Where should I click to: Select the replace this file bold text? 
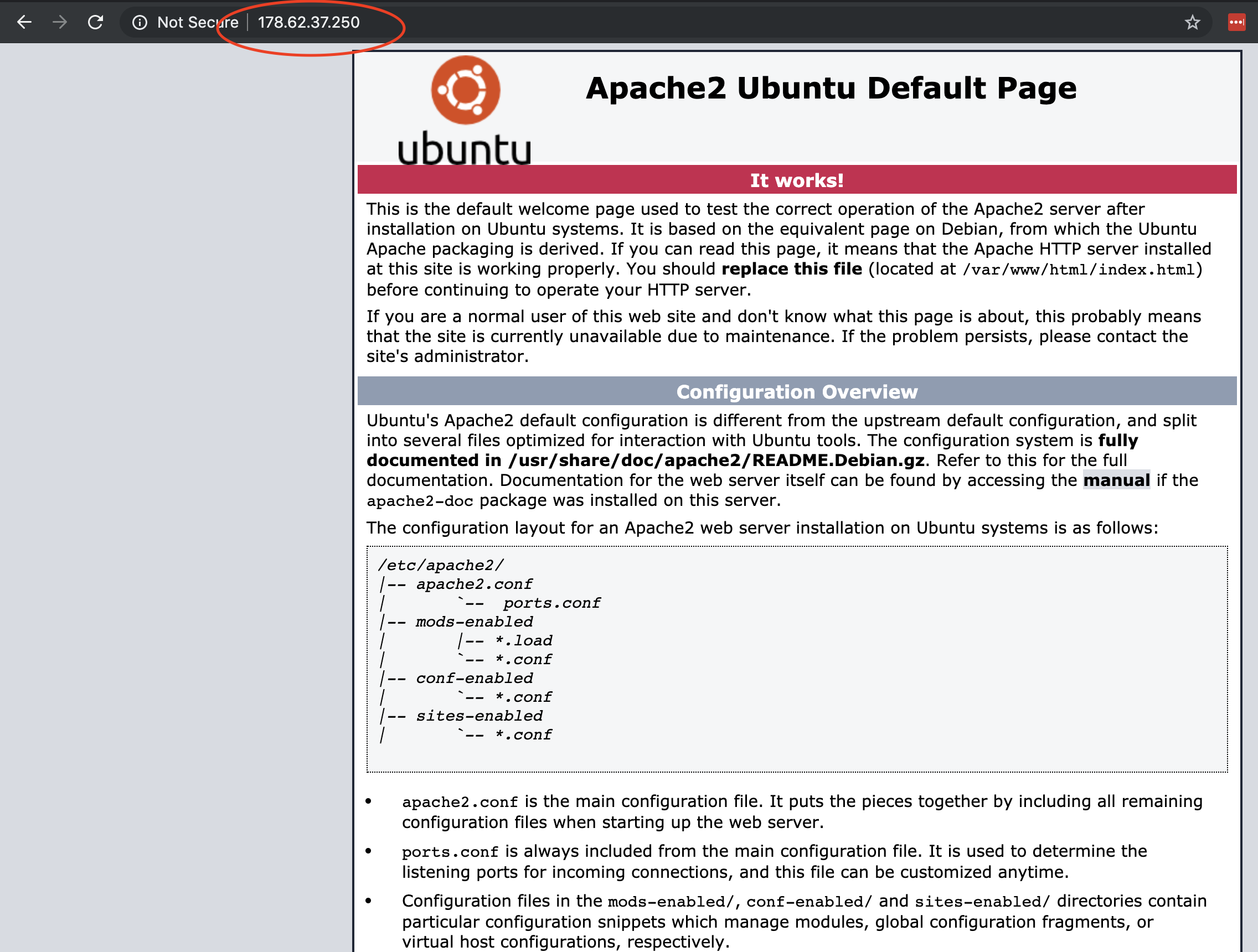792,269
